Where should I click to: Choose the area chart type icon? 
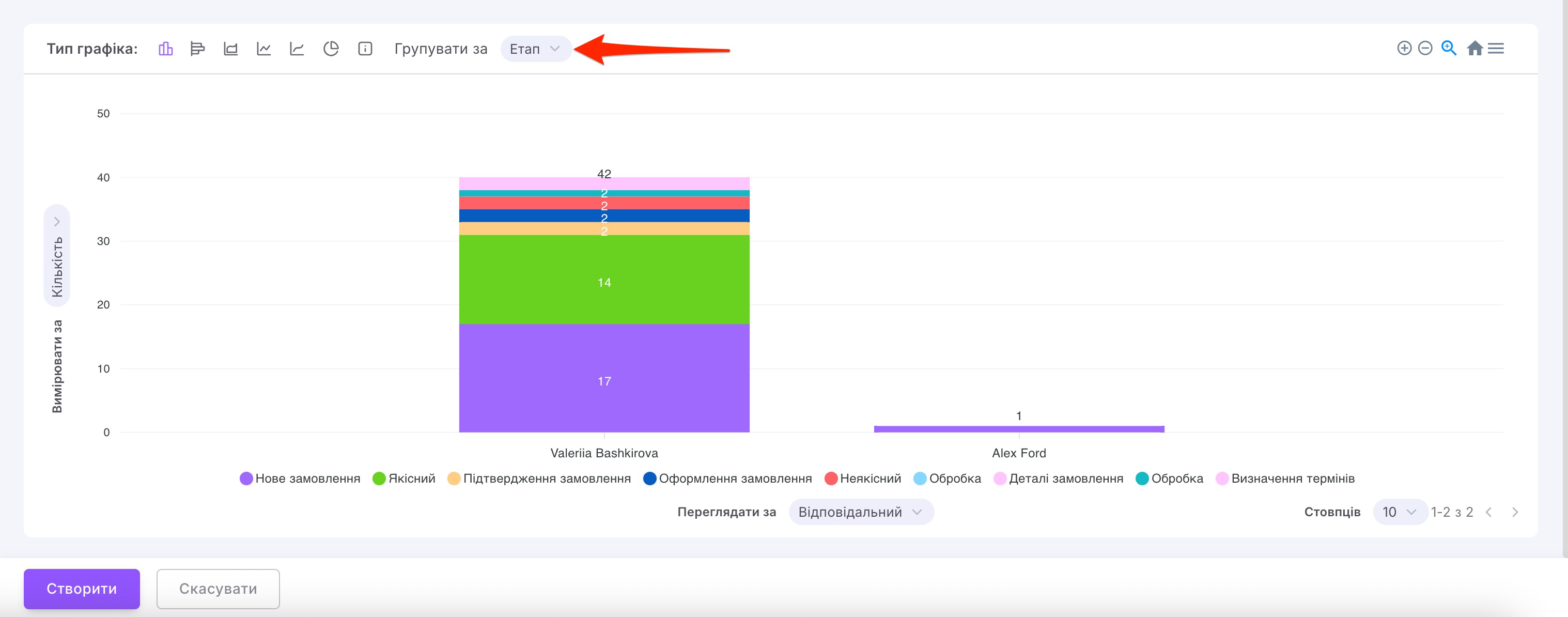[x=231, y=49]
